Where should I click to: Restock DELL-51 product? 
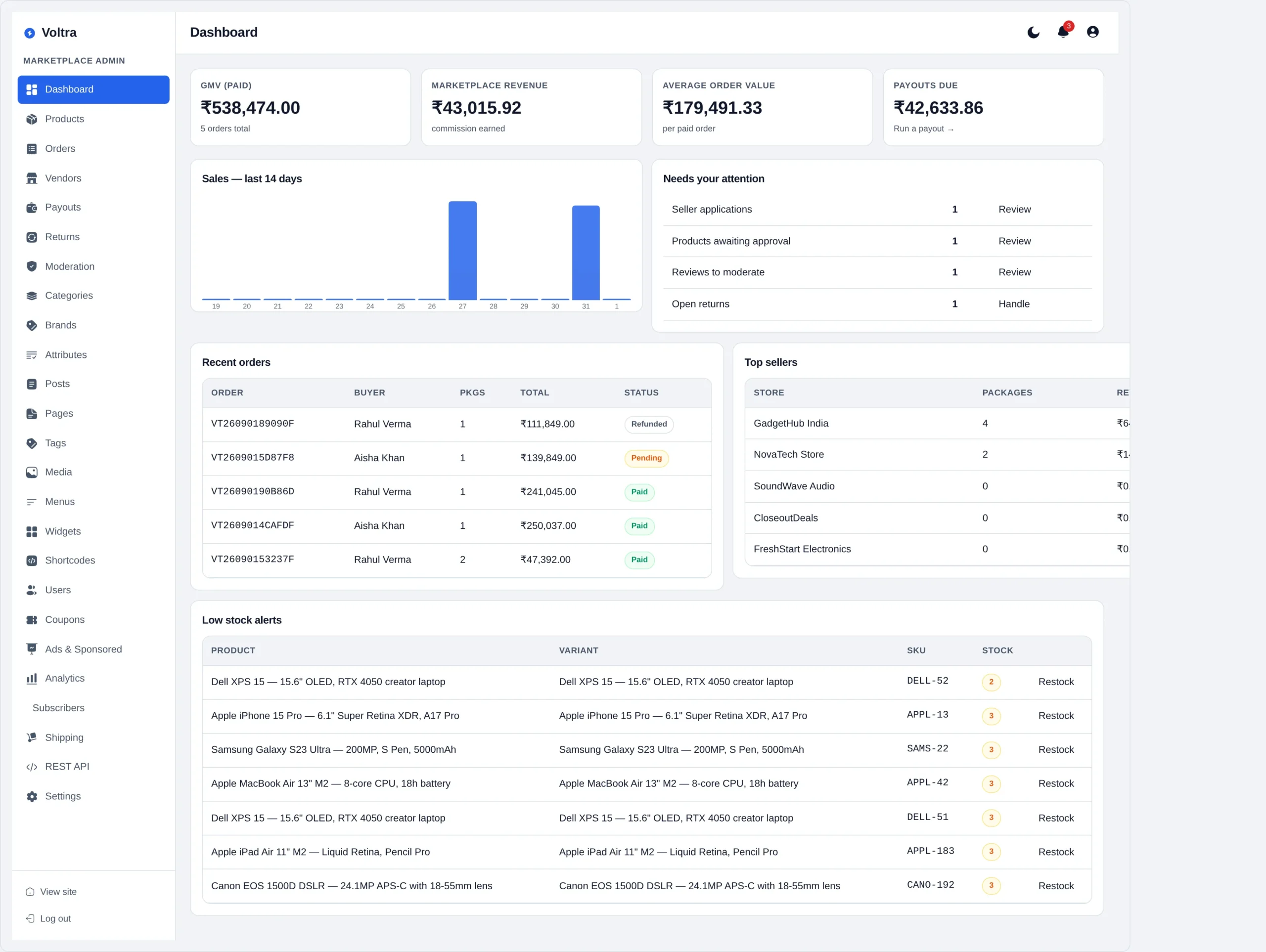[1056, 818]
